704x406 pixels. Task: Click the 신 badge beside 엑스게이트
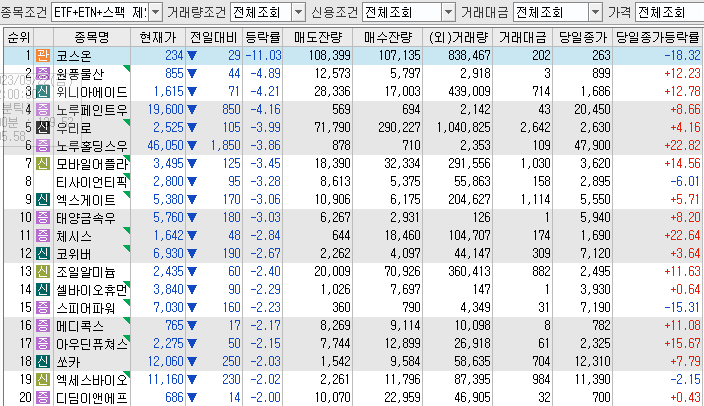point(43,199)
